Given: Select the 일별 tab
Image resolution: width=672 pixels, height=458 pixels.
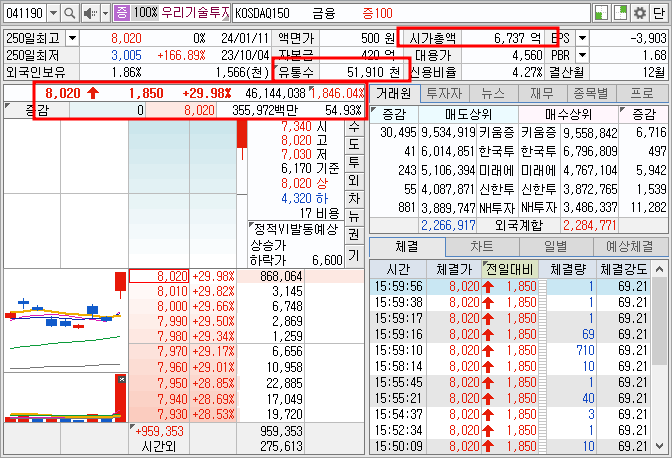Looking at the screenshot, I should [556, 247].
